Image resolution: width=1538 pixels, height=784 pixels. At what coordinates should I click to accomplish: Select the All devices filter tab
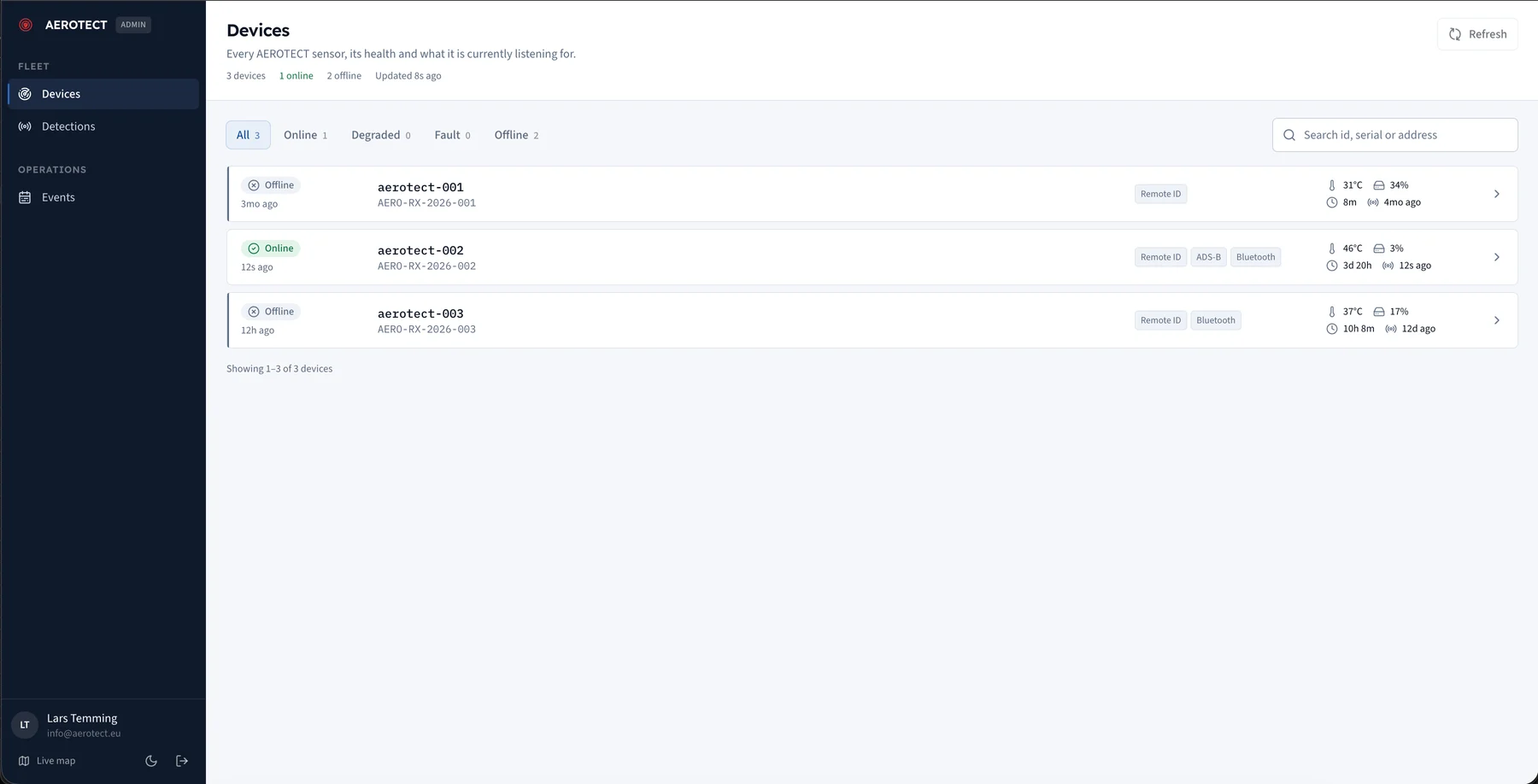point(248,135)
